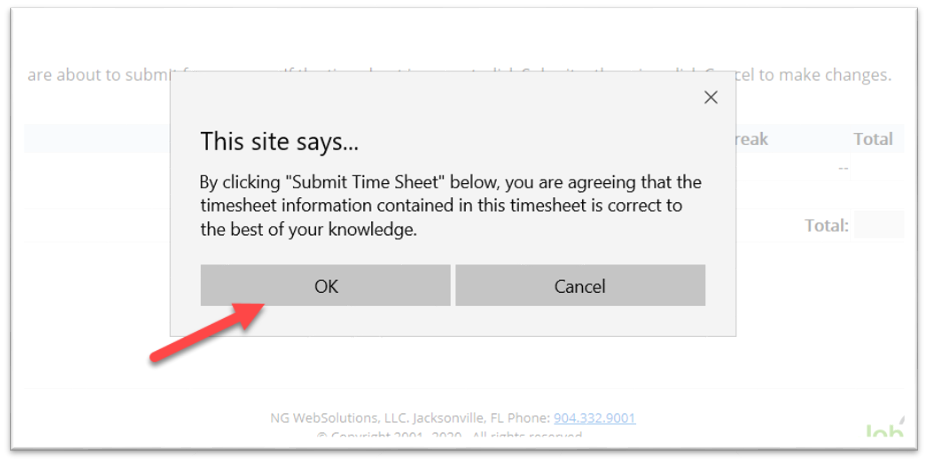Click OK to confirm timesheet submission
Viewport: 928px width, 463px height.
tap(326, 286)
